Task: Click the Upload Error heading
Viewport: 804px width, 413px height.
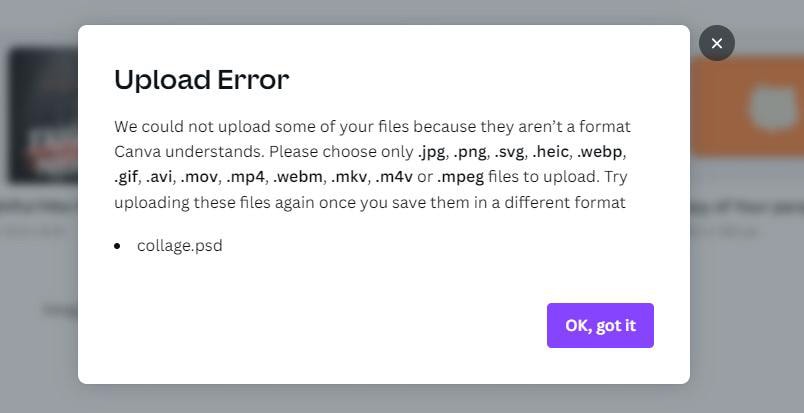Action: pyautogui.click(x=202, y=80)
